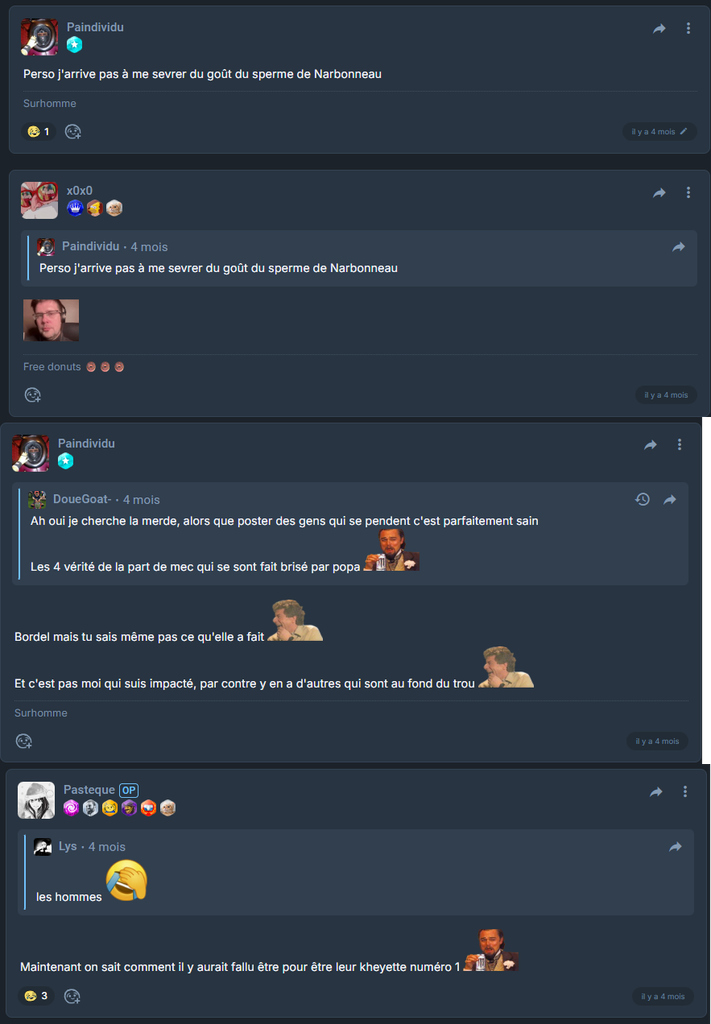Screen dimensions: 711x1024
Task: View history of the quoted DoueGoat- message
Action: pyautogui.click(x=642, y=500)
